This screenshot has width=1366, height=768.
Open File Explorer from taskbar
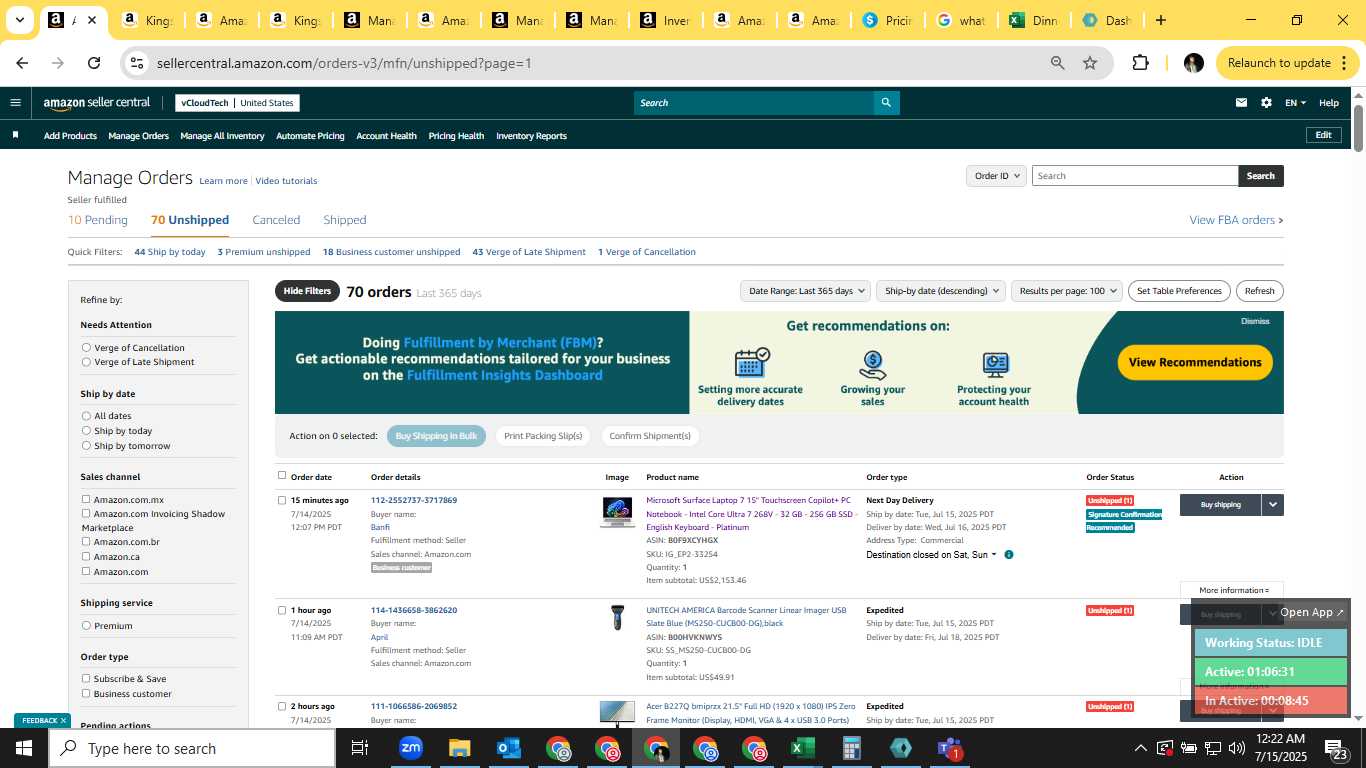pos(460,748)
